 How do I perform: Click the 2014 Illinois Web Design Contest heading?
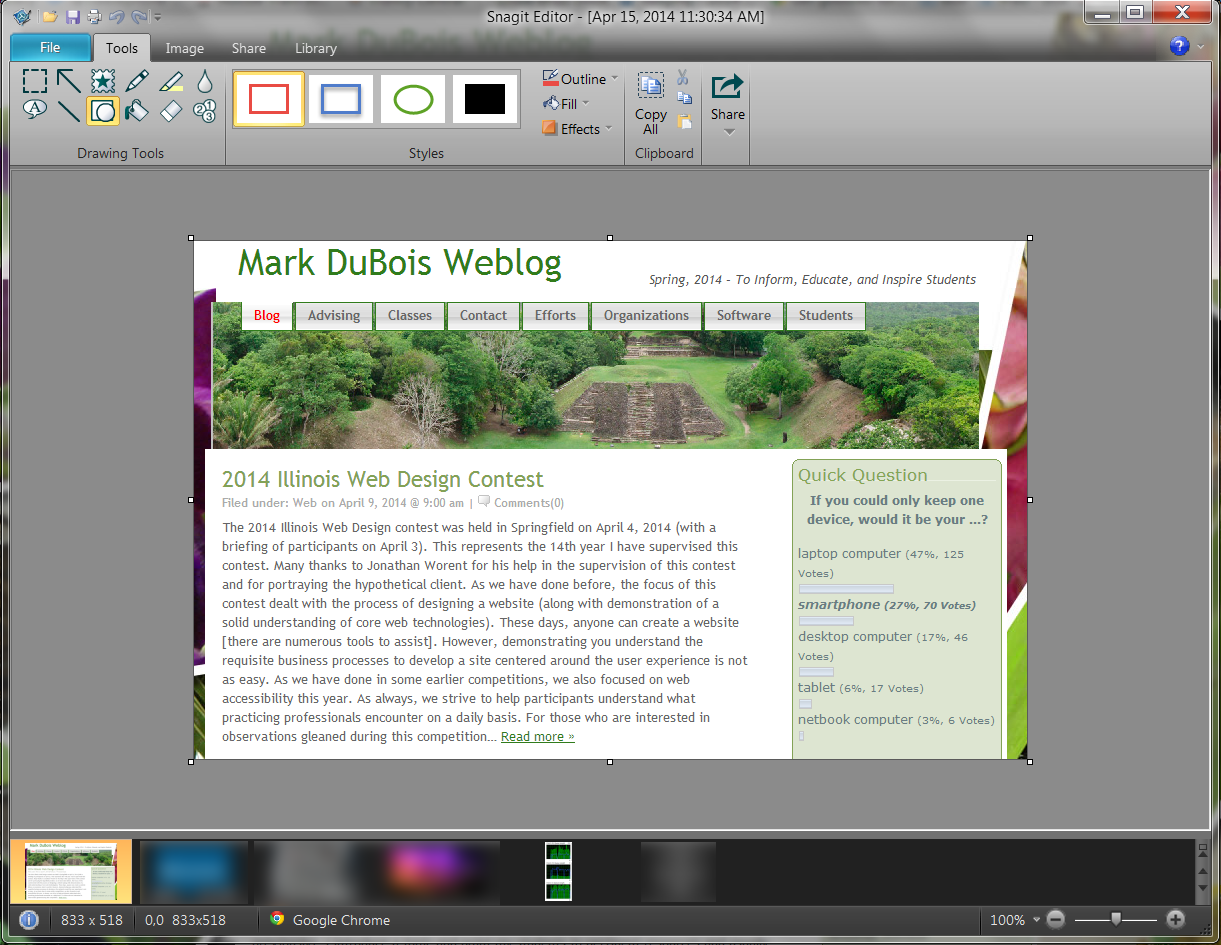pos(383,480)
